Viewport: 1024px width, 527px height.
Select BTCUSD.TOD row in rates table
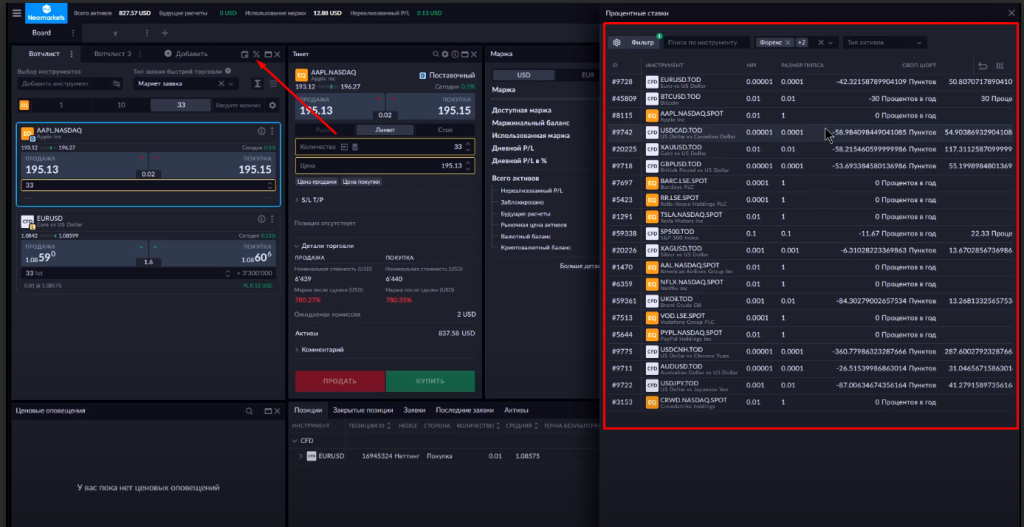tap(812, 99)
